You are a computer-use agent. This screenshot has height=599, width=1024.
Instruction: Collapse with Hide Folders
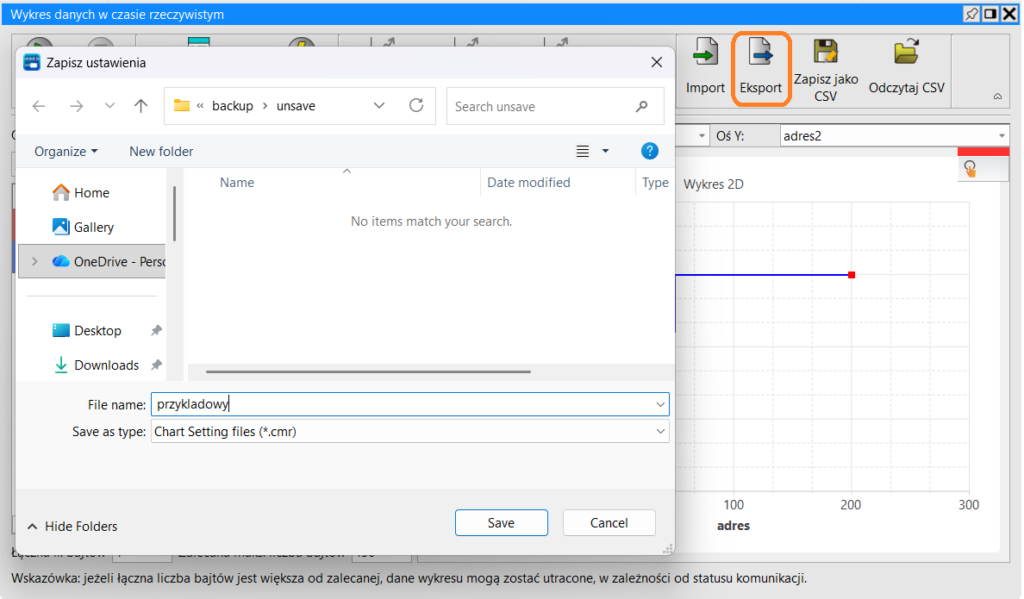(x=72, y=526)
